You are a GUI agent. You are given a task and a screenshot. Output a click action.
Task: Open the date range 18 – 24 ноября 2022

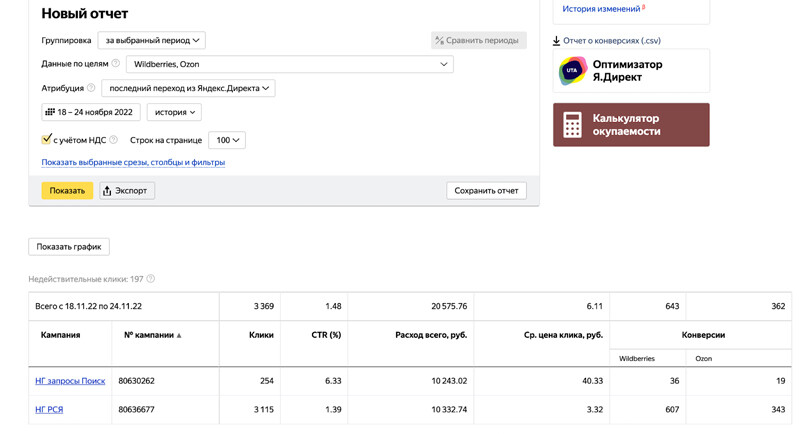coord(91,112)
